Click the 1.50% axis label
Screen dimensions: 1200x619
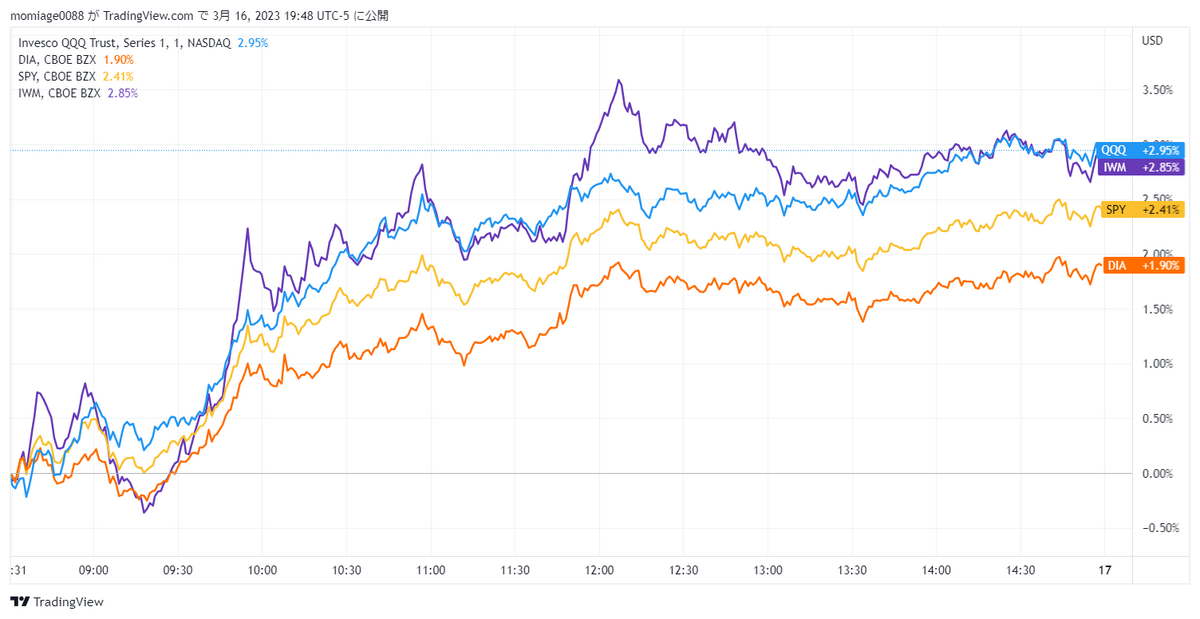[x=1156, y=309]
